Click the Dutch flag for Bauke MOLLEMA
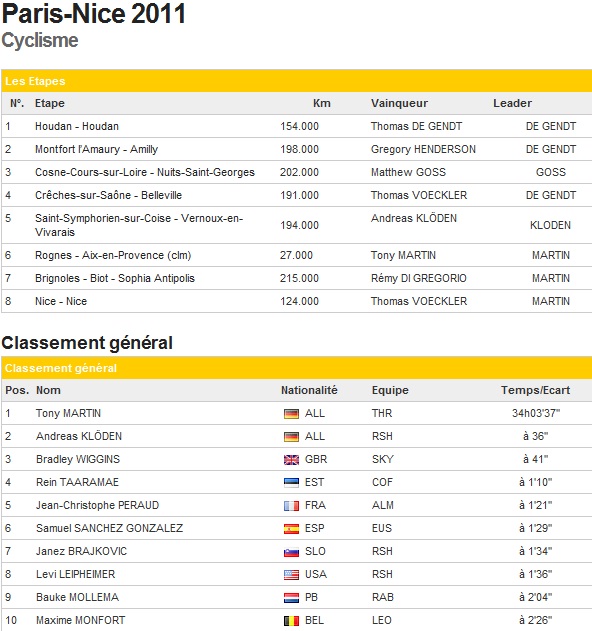The image size is (592, 631). (x=291, y=598)
